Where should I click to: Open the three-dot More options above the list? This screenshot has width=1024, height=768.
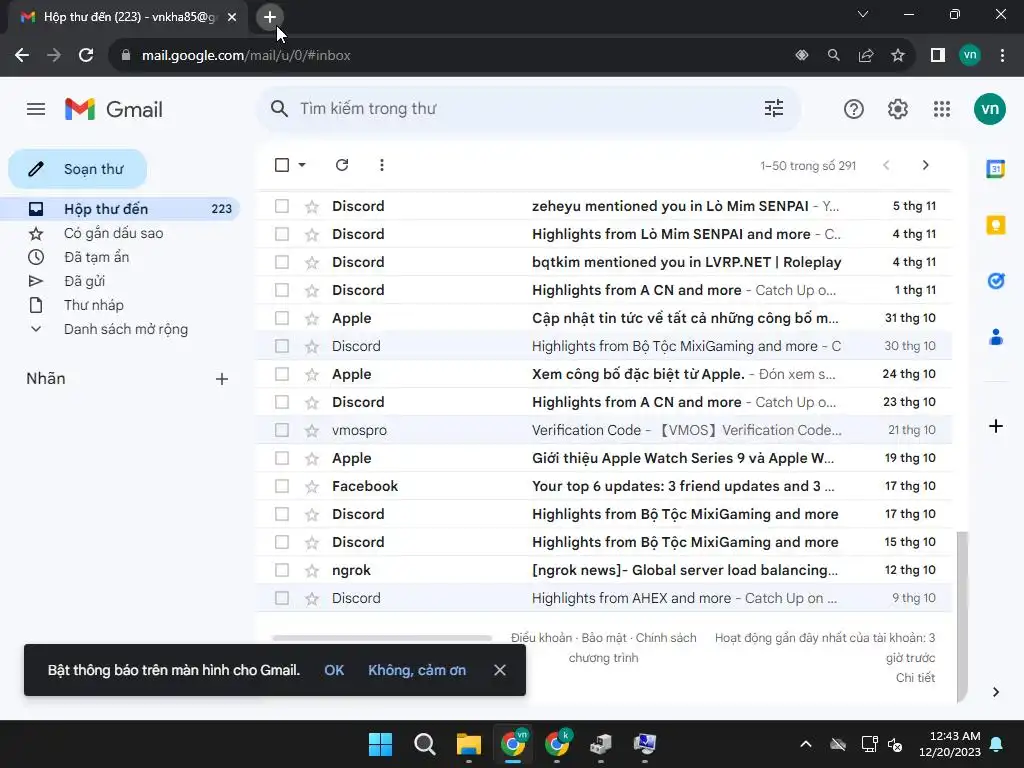(381, 165)
